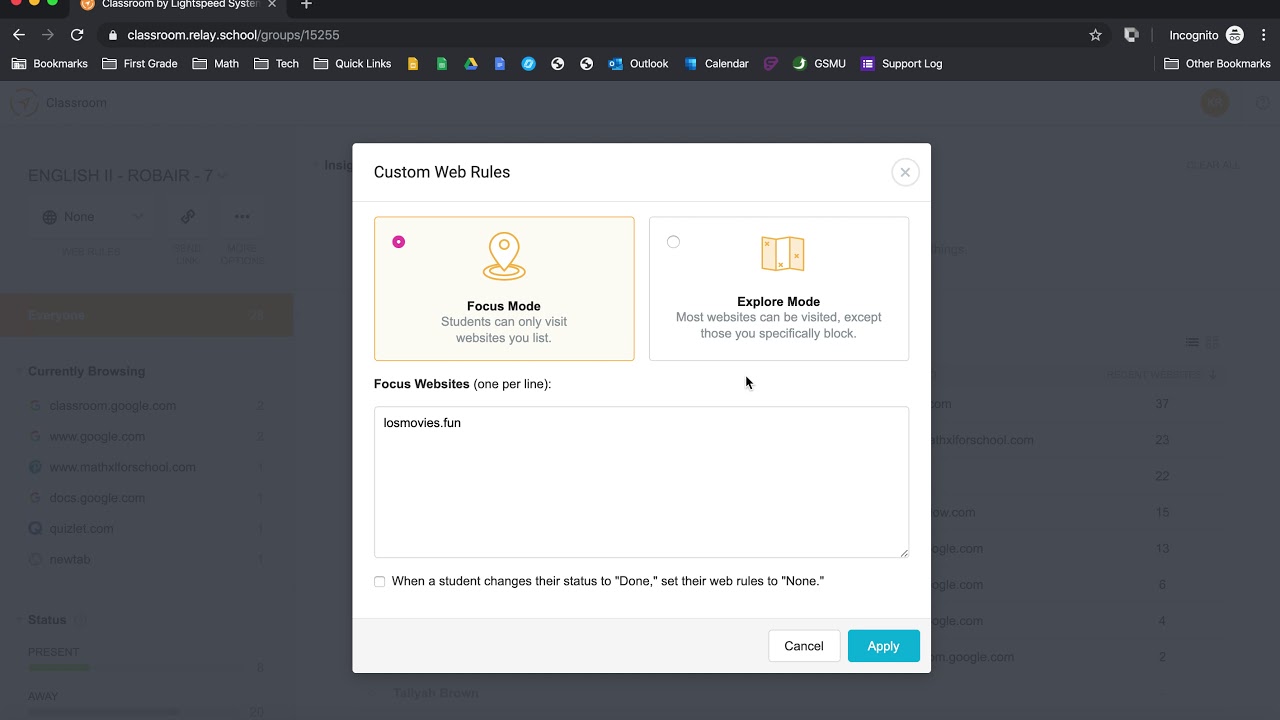
Task: Select the Explore Mode radio button
Action: click(673, 242)
